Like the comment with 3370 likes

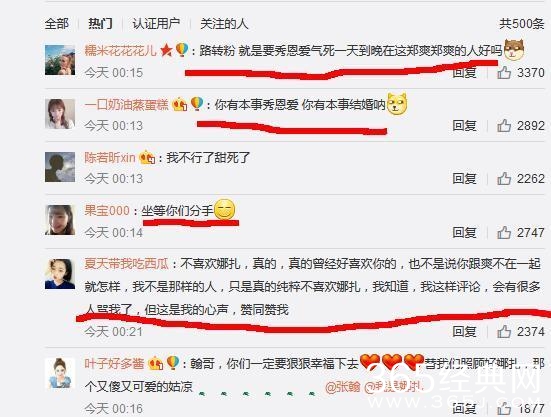(x=504, y=73)
